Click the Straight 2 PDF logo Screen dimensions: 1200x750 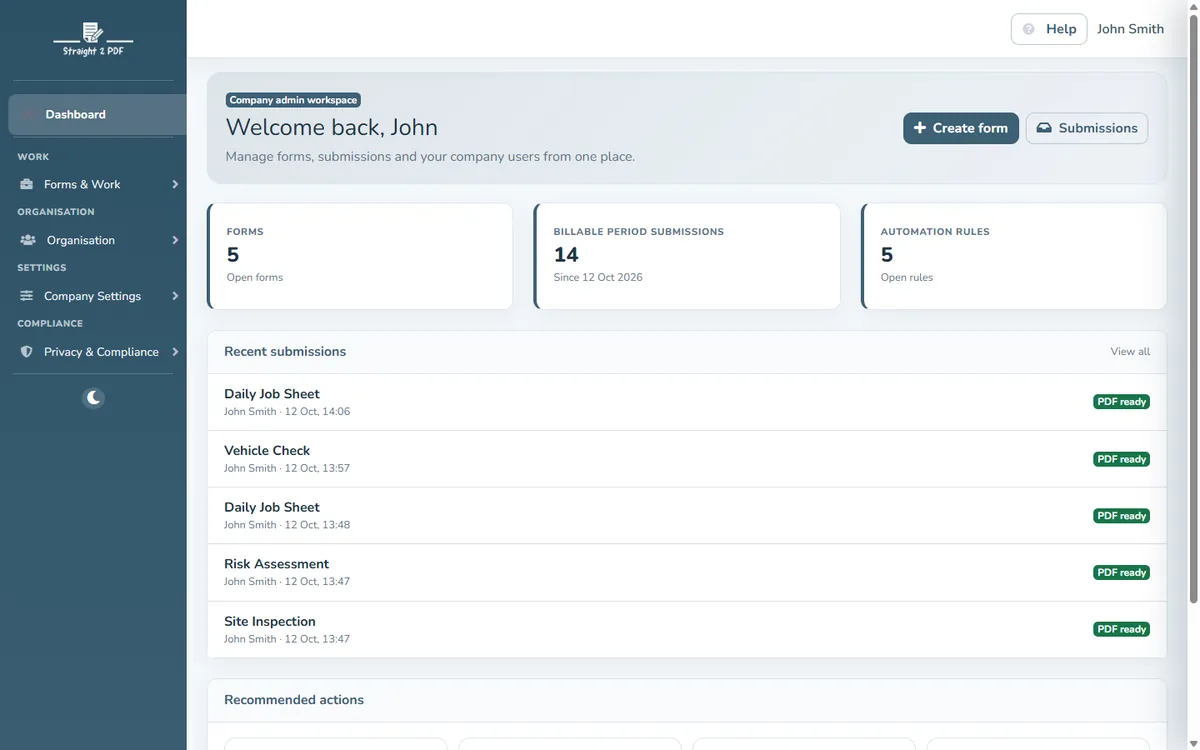[93, 39]
